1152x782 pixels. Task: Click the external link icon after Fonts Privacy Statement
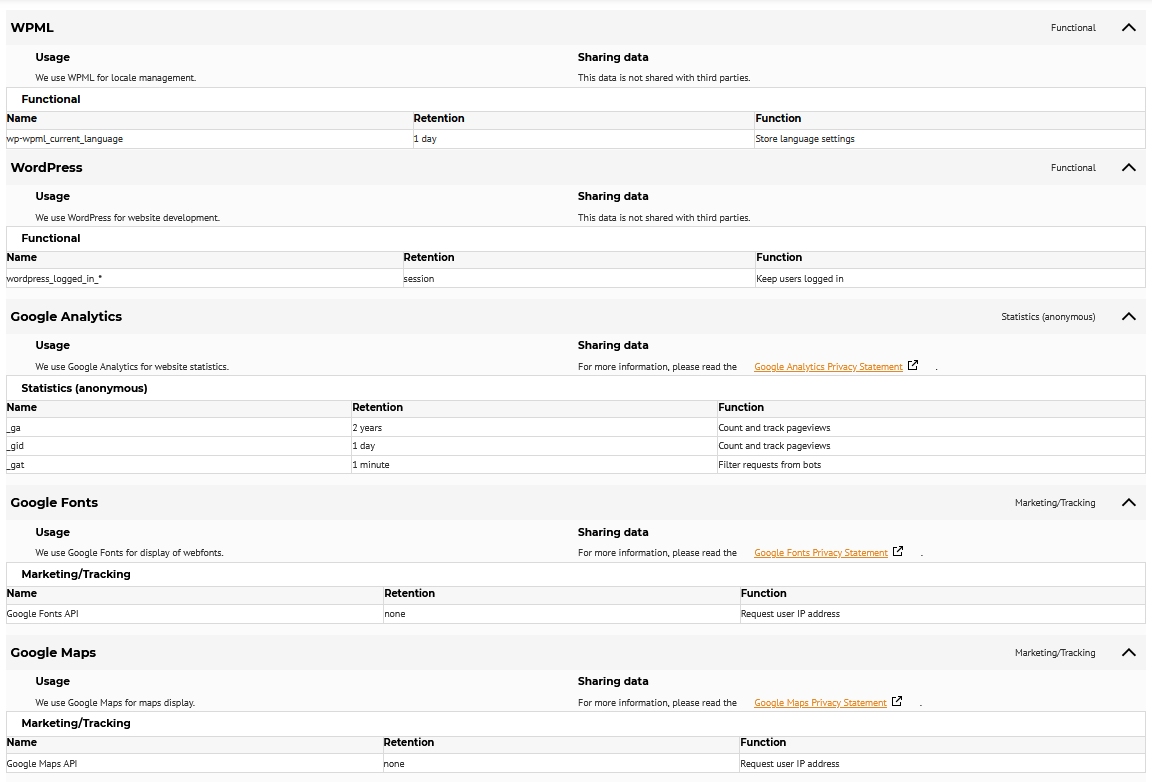click(x=898, y=551)
